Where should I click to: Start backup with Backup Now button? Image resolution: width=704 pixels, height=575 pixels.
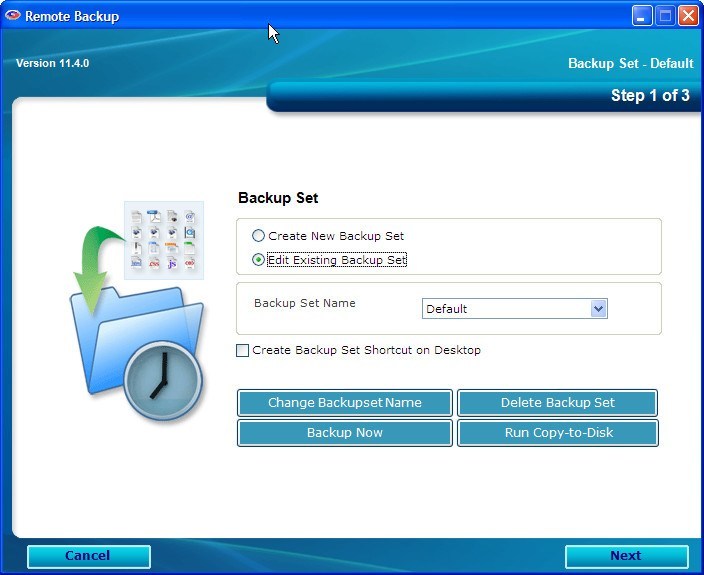coord(345,433)
